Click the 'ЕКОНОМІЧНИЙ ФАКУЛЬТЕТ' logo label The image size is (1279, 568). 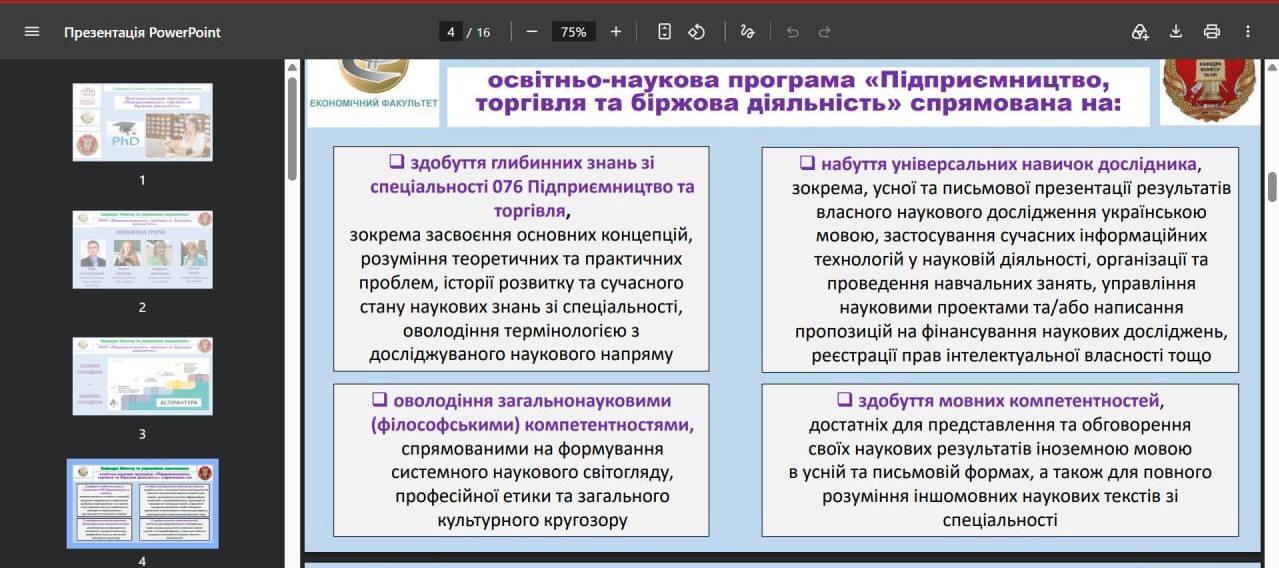[373, 103]
